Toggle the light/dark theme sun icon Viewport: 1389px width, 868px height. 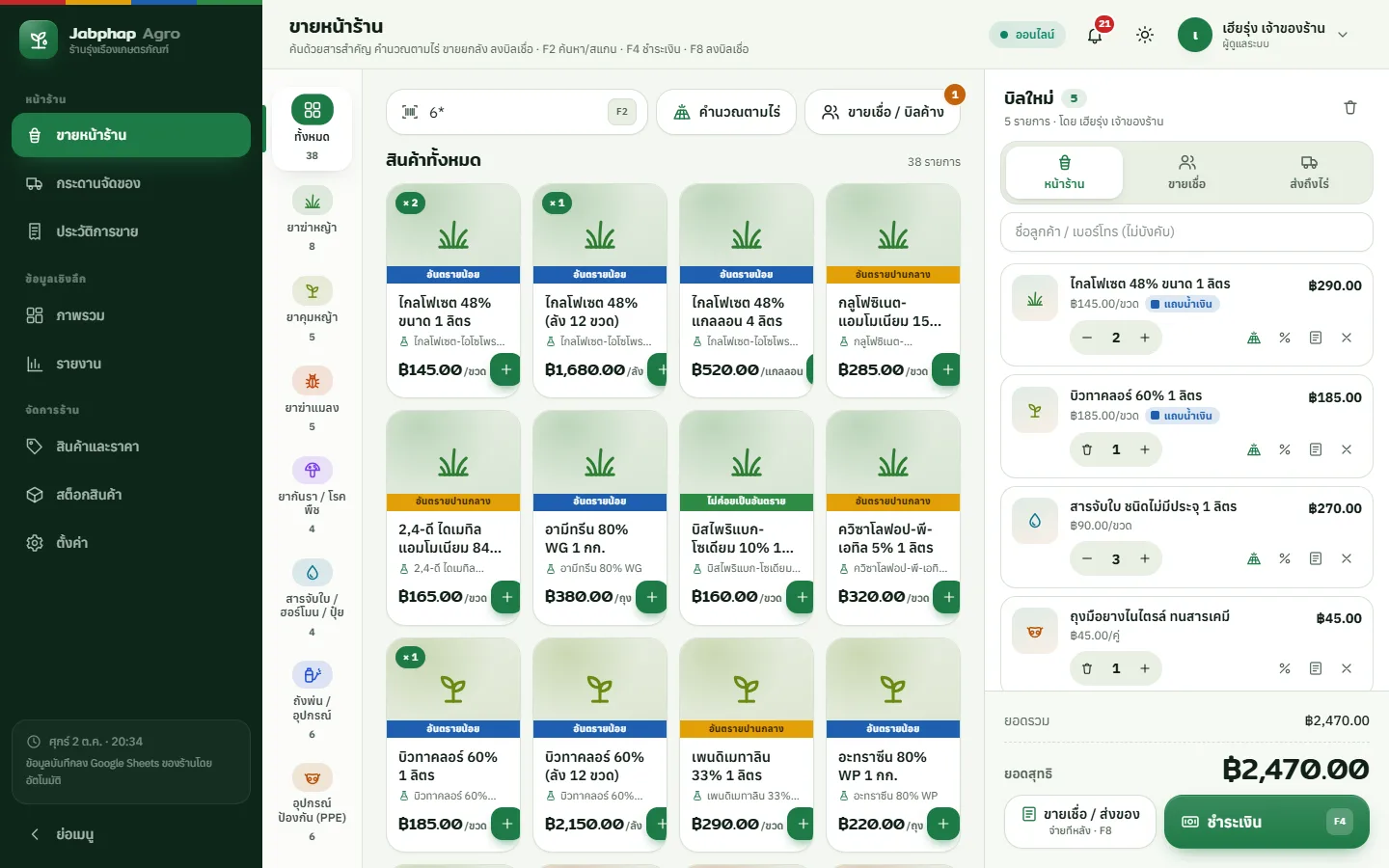click(x=1145, y=35)
